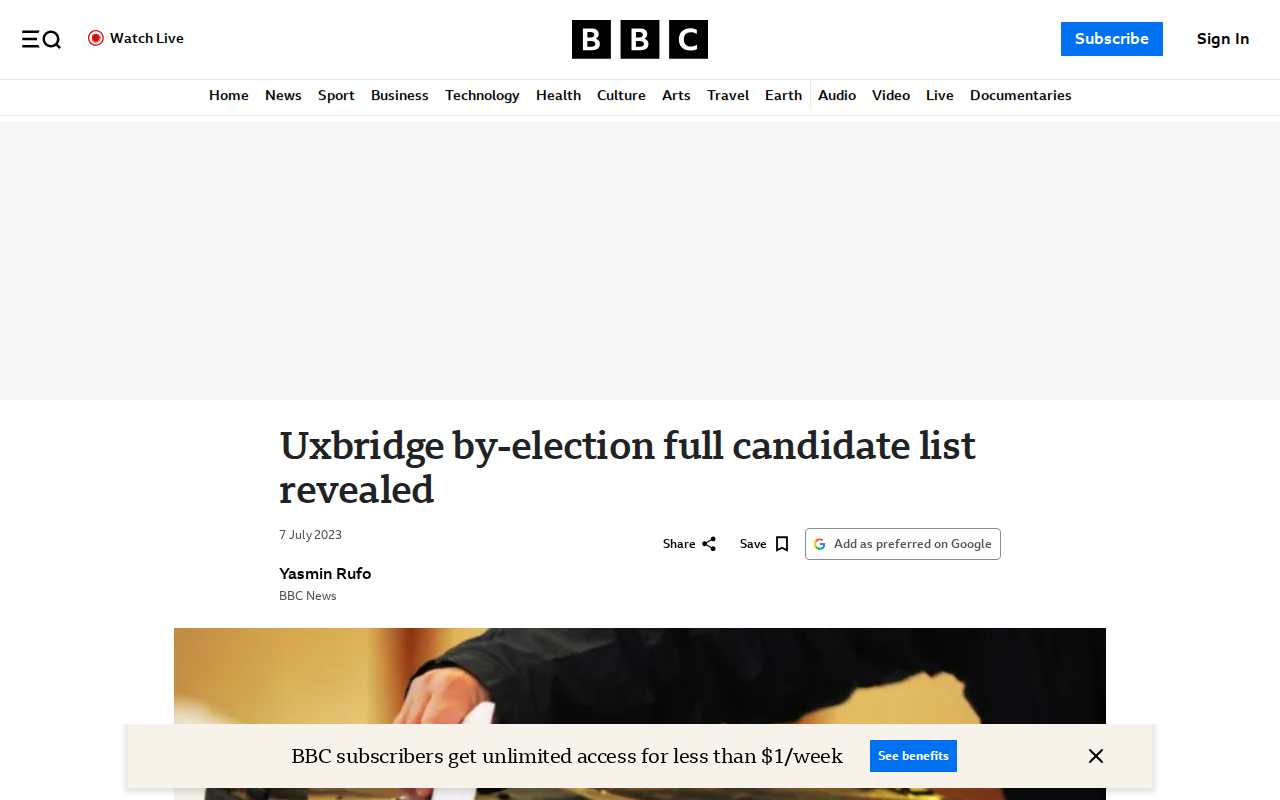Image resolution: width=1280 pixels, height=800 pixels.
Task: Open author Yasmin Rufo's name
Action: pos(325,573)
